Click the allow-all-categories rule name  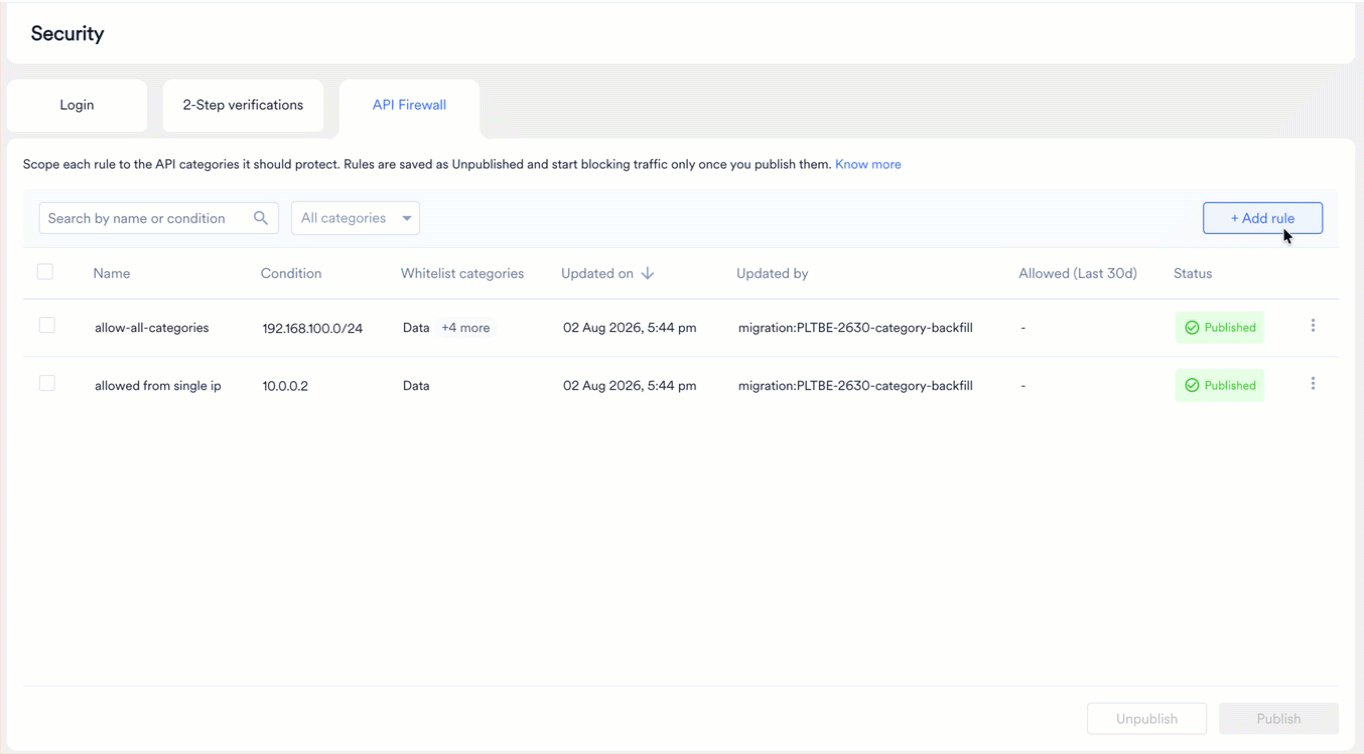tap(152, 328)
